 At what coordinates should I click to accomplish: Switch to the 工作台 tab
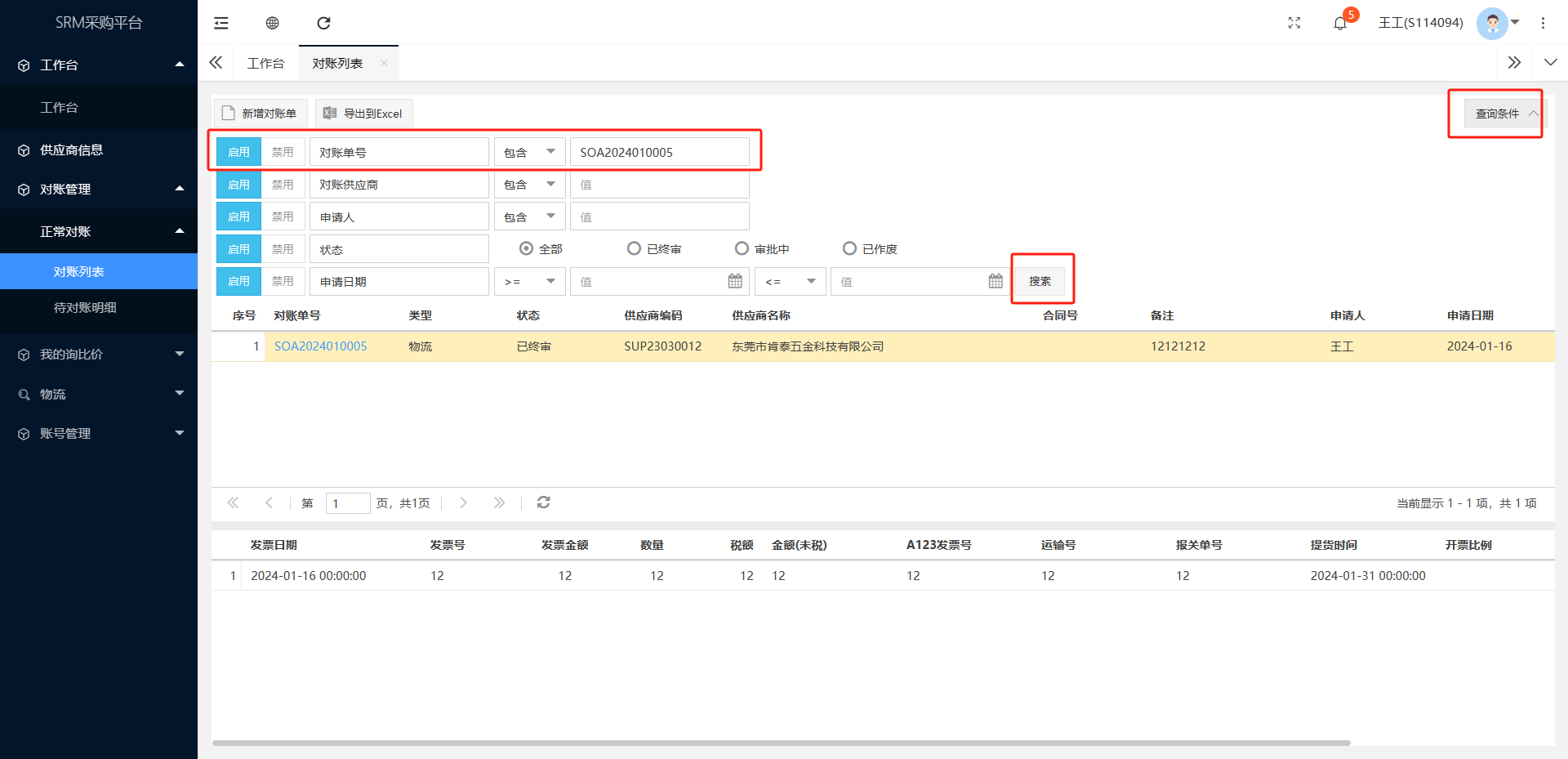(x=265, y=63)
